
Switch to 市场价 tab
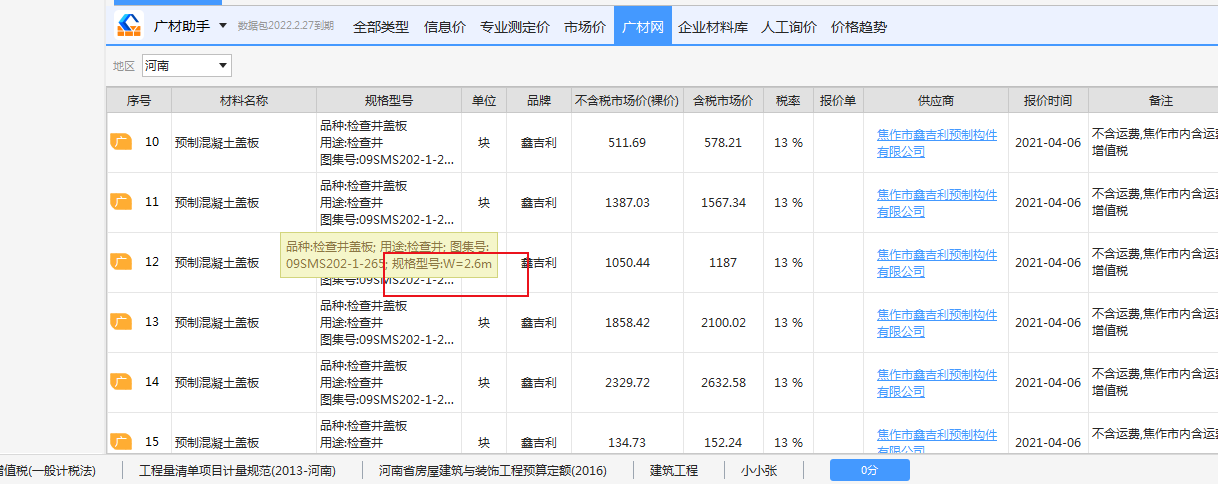(585, 27)
